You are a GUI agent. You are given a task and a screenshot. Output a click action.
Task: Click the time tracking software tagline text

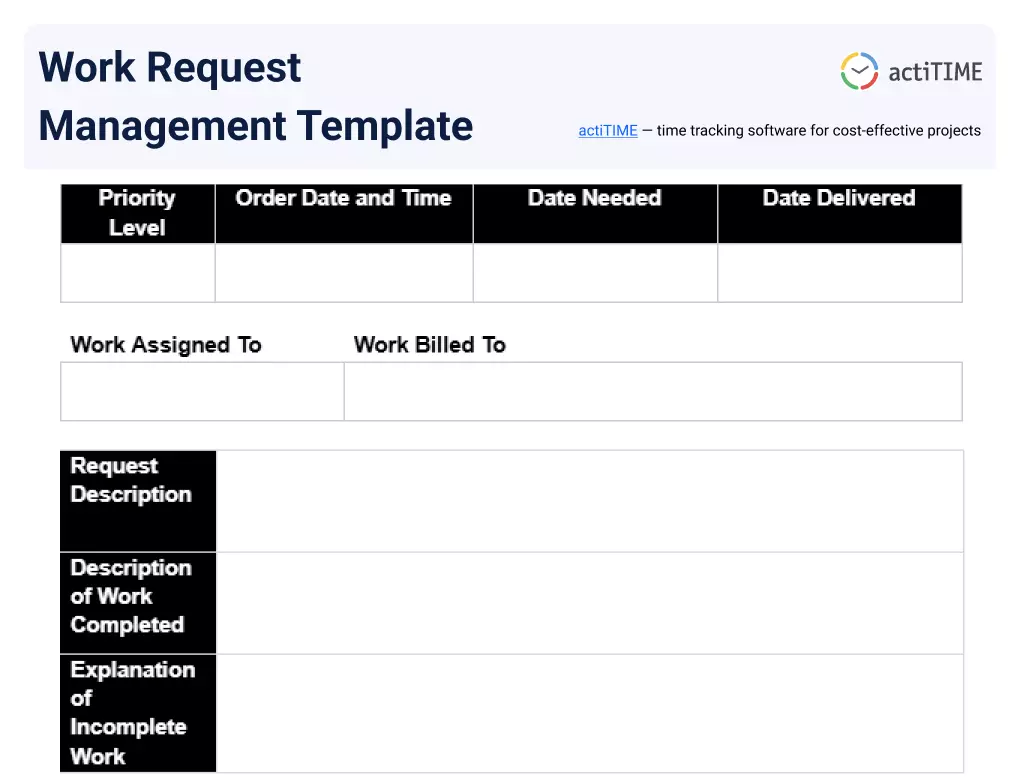tap(815, 130)
